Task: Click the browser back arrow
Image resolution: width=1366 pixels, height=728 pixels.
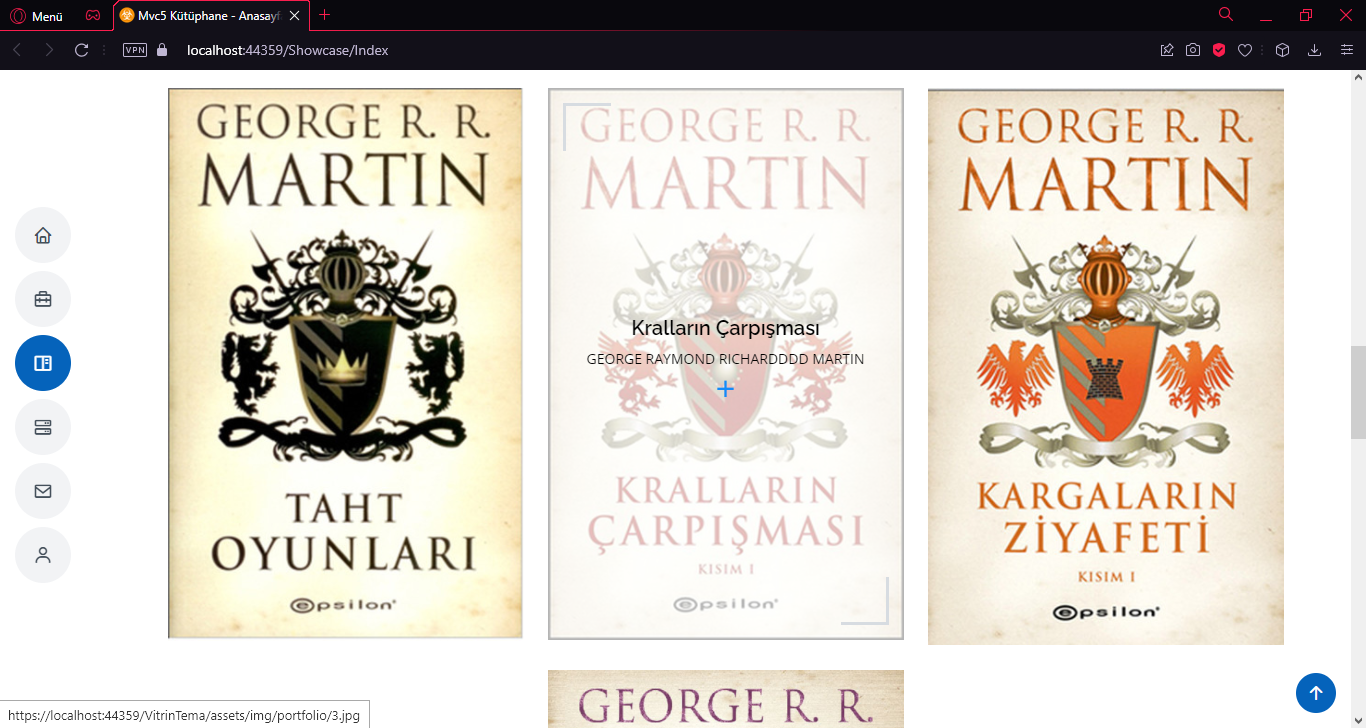Action: (17, 50)
